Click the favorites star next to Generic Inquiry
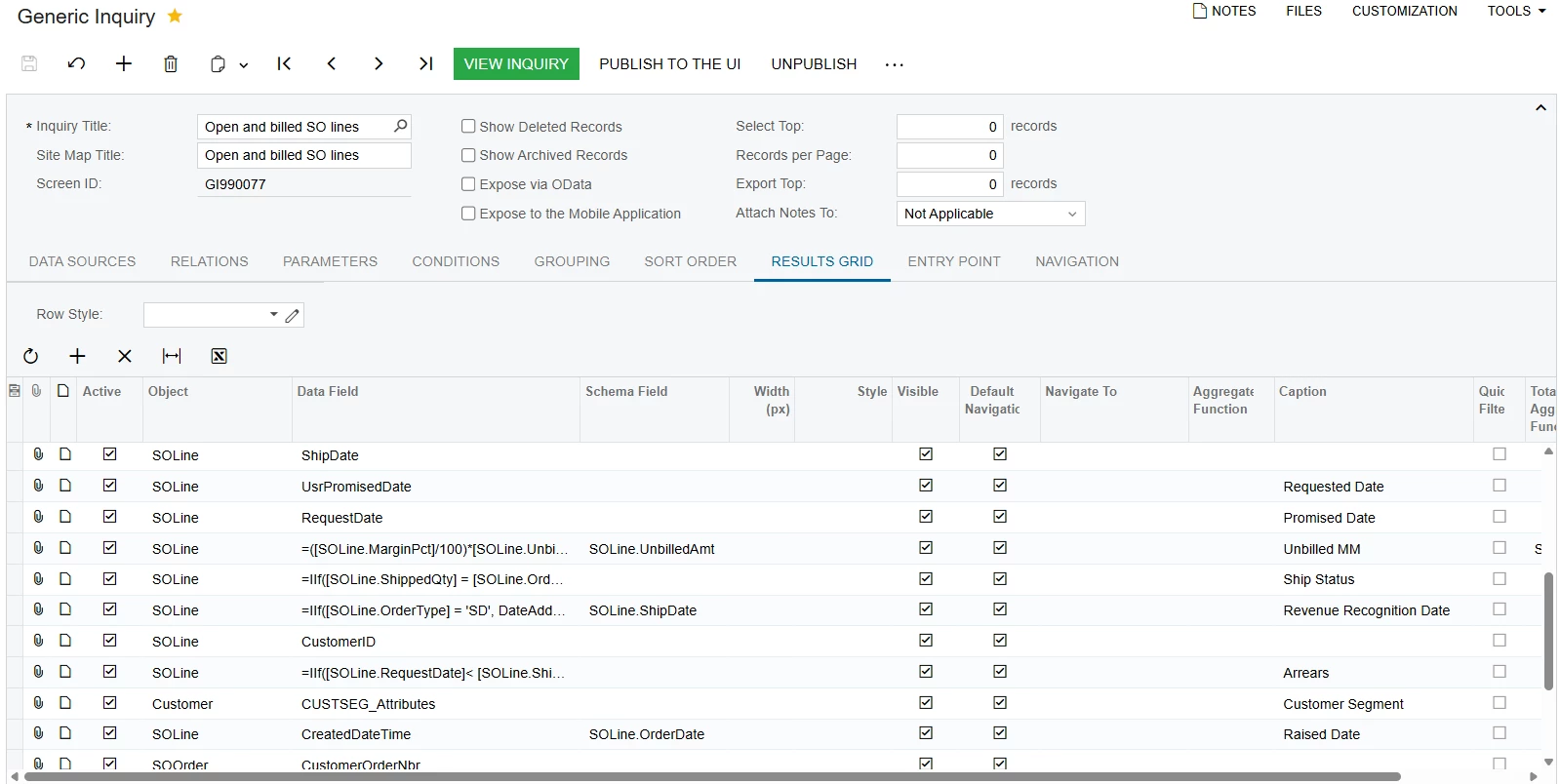The width and height of the screenshot is (1560, 784). click(175, 16)
